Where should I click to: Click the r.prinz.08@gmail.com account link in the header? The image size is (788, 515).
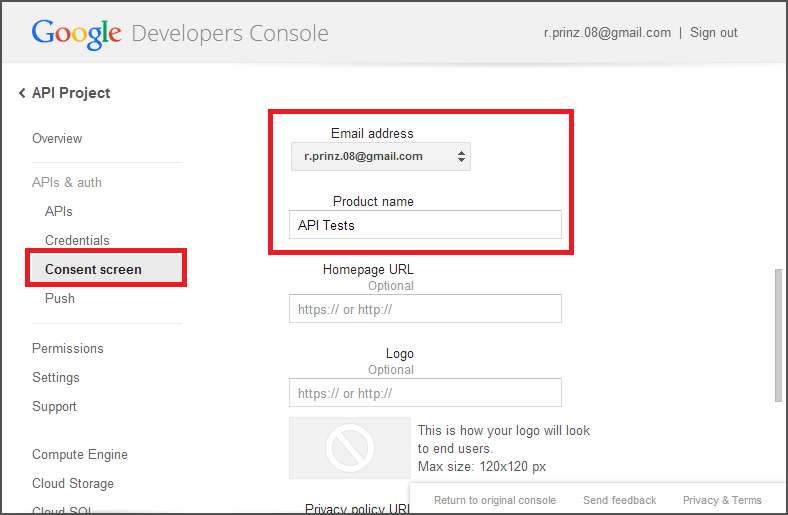(607, 33)
